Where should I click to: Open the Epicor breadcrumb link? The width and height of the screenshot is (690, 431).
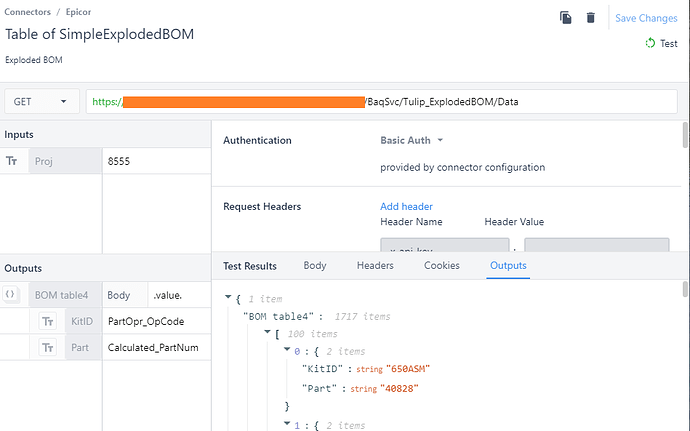78,12
